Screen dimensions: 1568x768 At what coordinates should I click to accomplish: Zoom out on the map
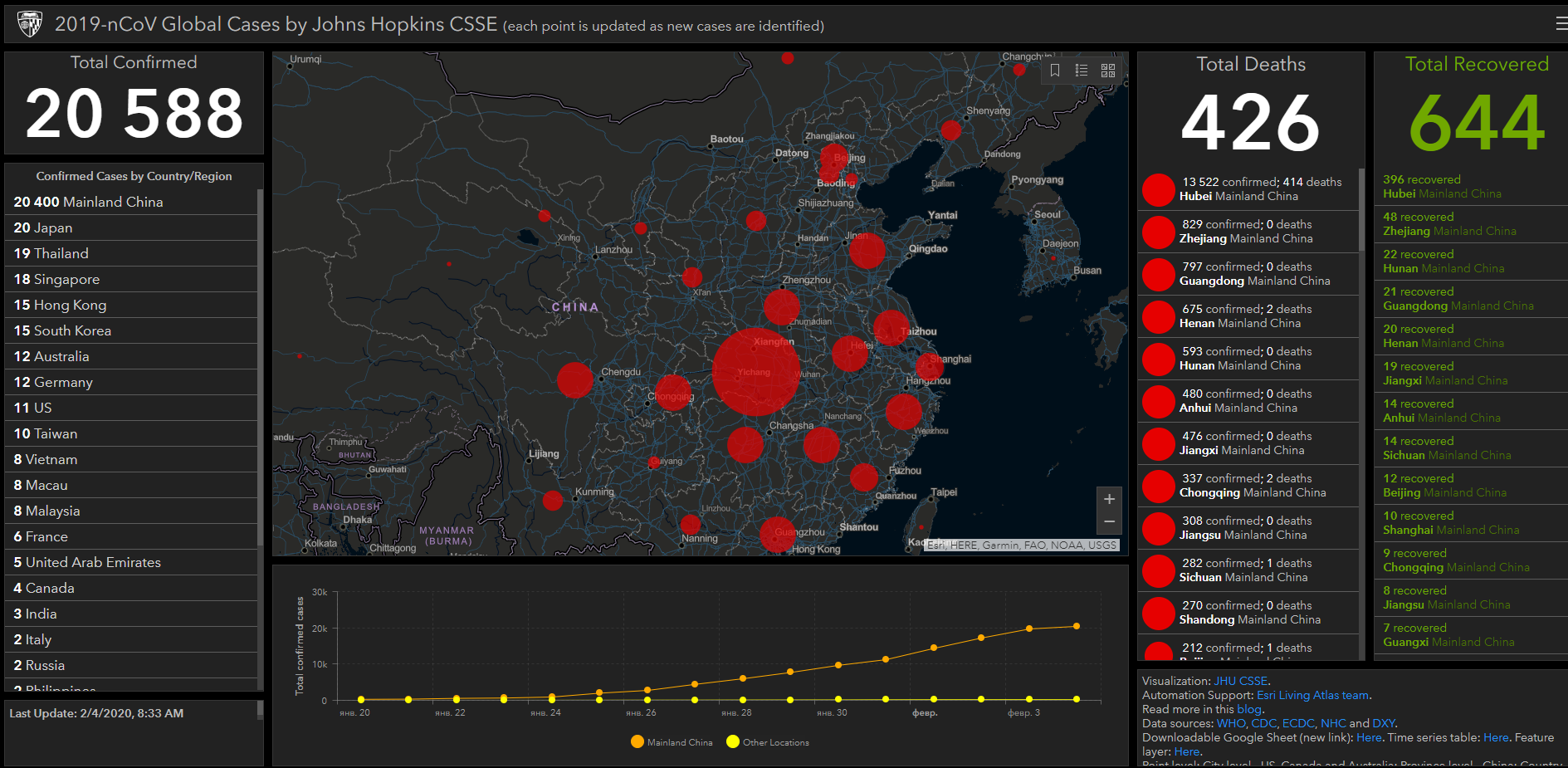[1109, 522]
